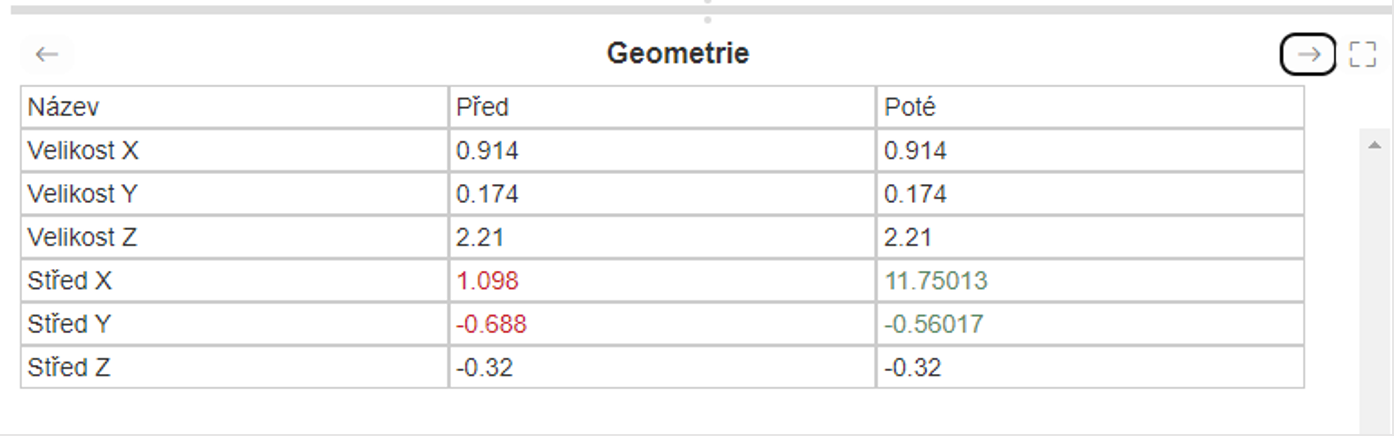The width and height of the screenshot is (1394, 436).
Task: Click the red -0.688 value
Action: (x=491, y=324)
